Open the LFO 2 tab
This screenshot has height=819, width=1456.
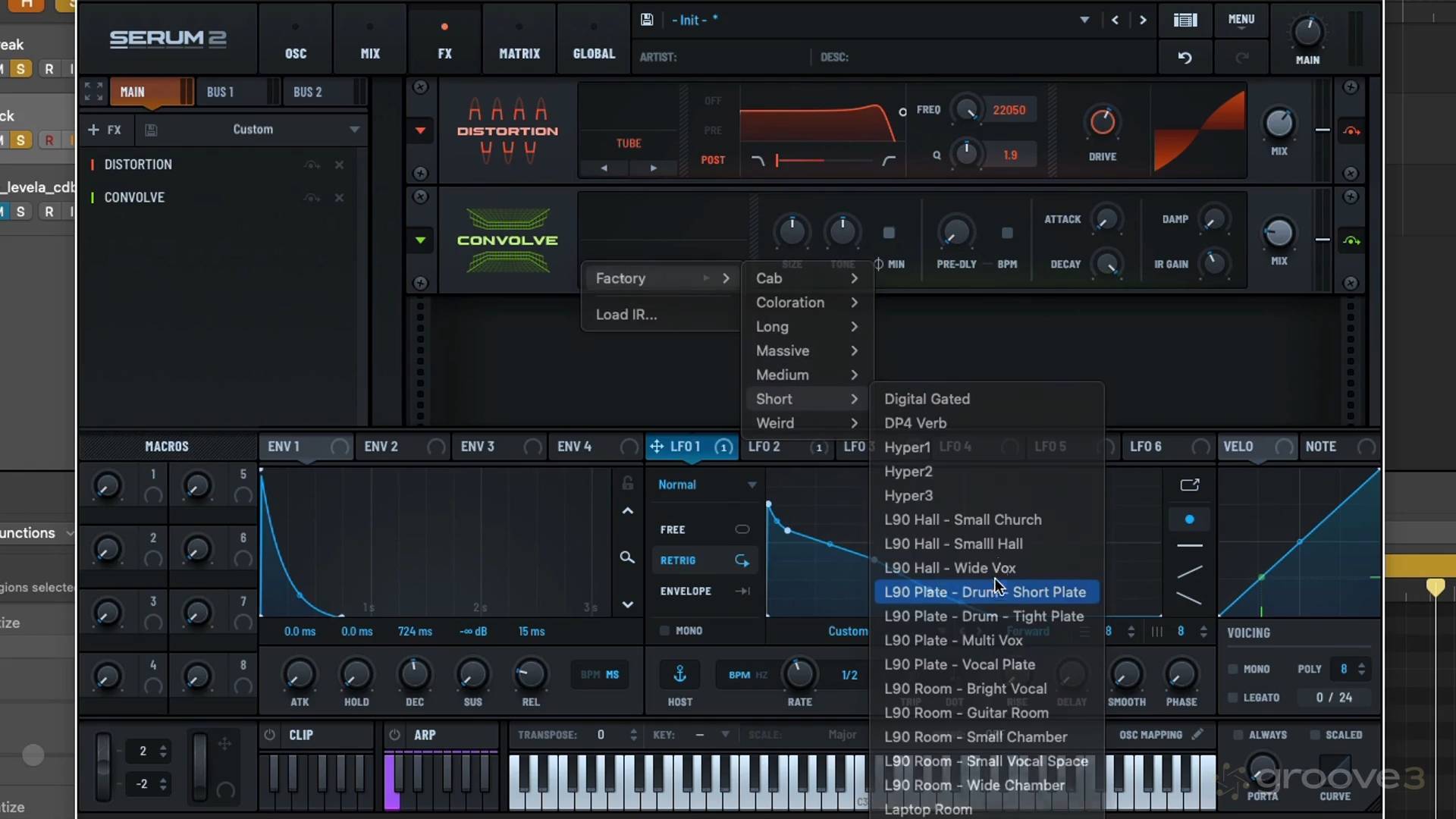coord(786,447)
